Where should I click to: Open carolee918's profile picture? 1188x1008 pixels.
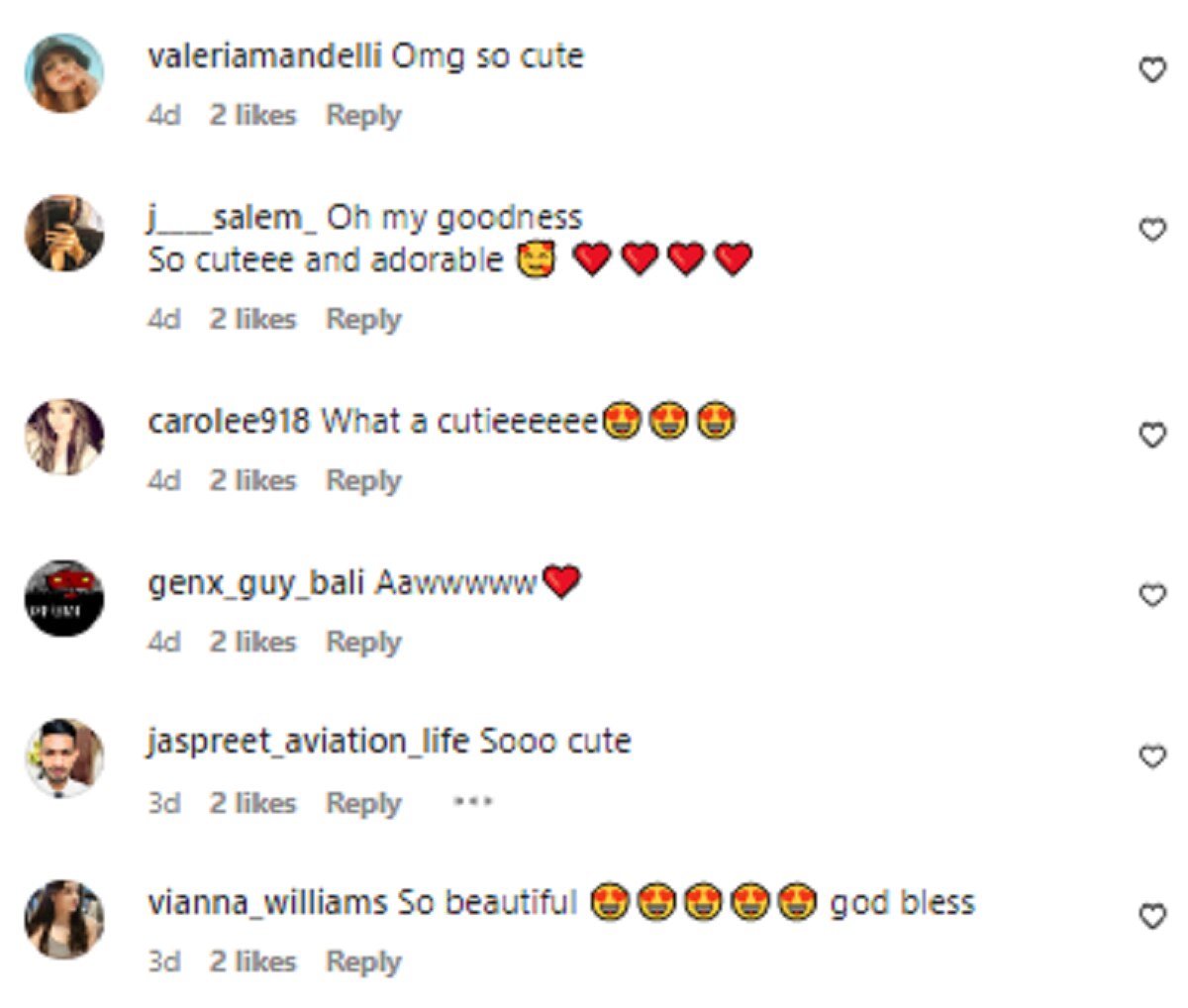point(64,437)
